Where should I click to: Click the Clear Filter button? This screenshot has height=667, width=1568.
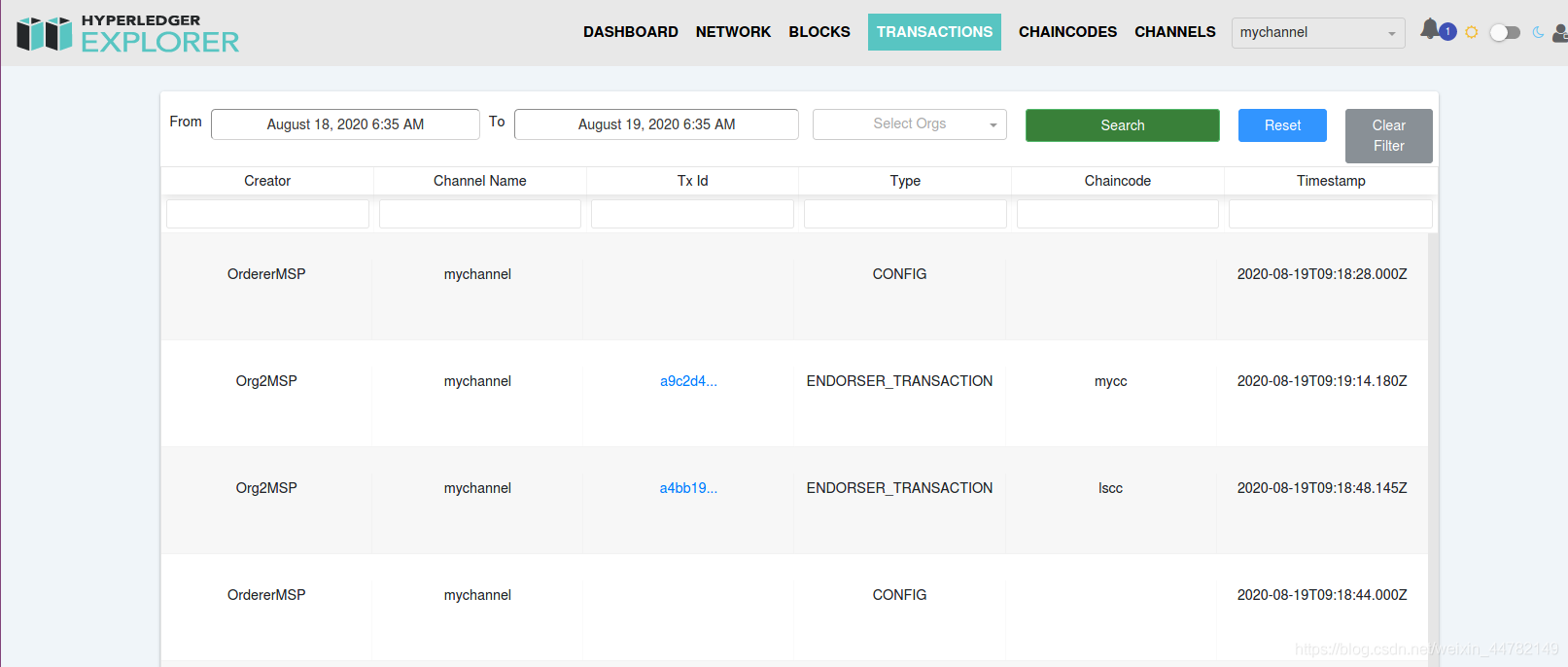(x=1389, y=136)
